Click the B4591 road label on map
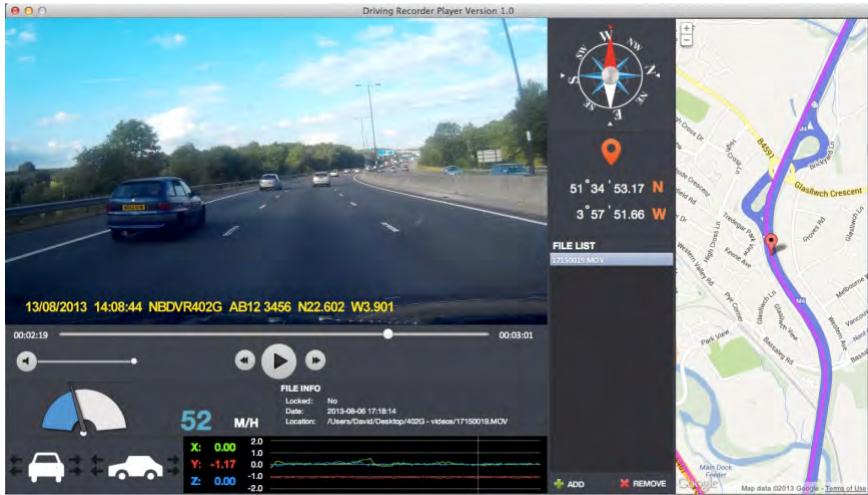 point(766,150)
